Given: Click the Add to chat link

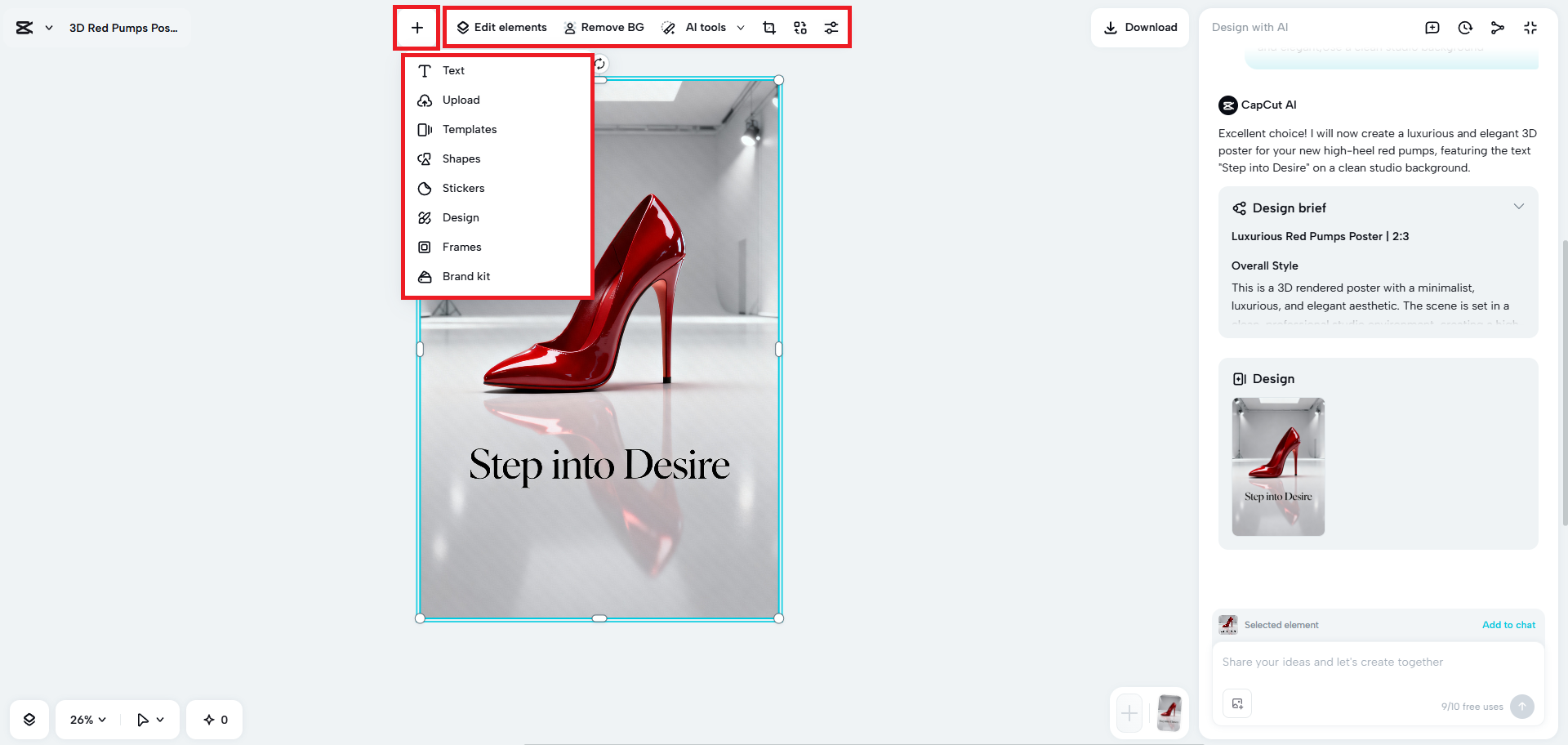Looking at the screenshot, I should tap(1508, 625).
